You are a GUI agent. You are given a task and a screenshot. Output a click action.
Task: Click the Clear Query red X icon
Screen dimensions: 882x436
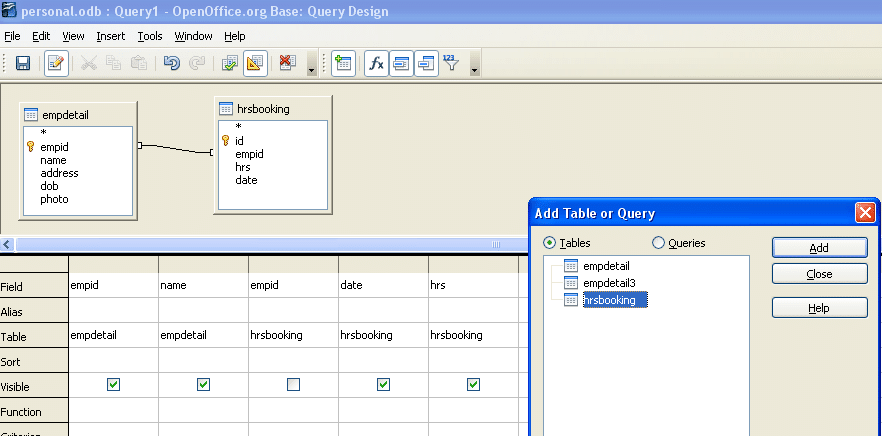287,63
